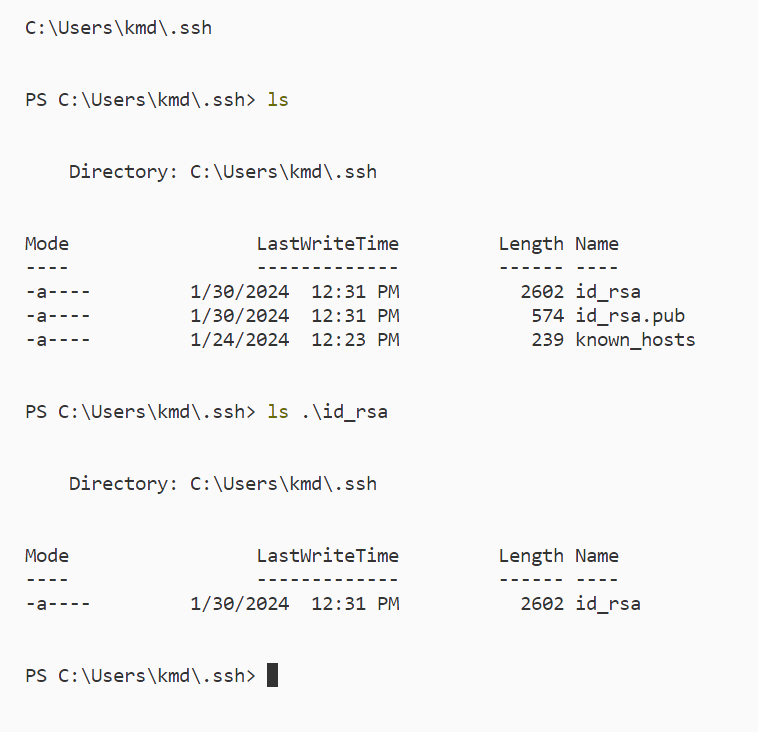The image size is (758, 732).
Task: Click the 2602 length in the second listing
Action: point(542,604)
